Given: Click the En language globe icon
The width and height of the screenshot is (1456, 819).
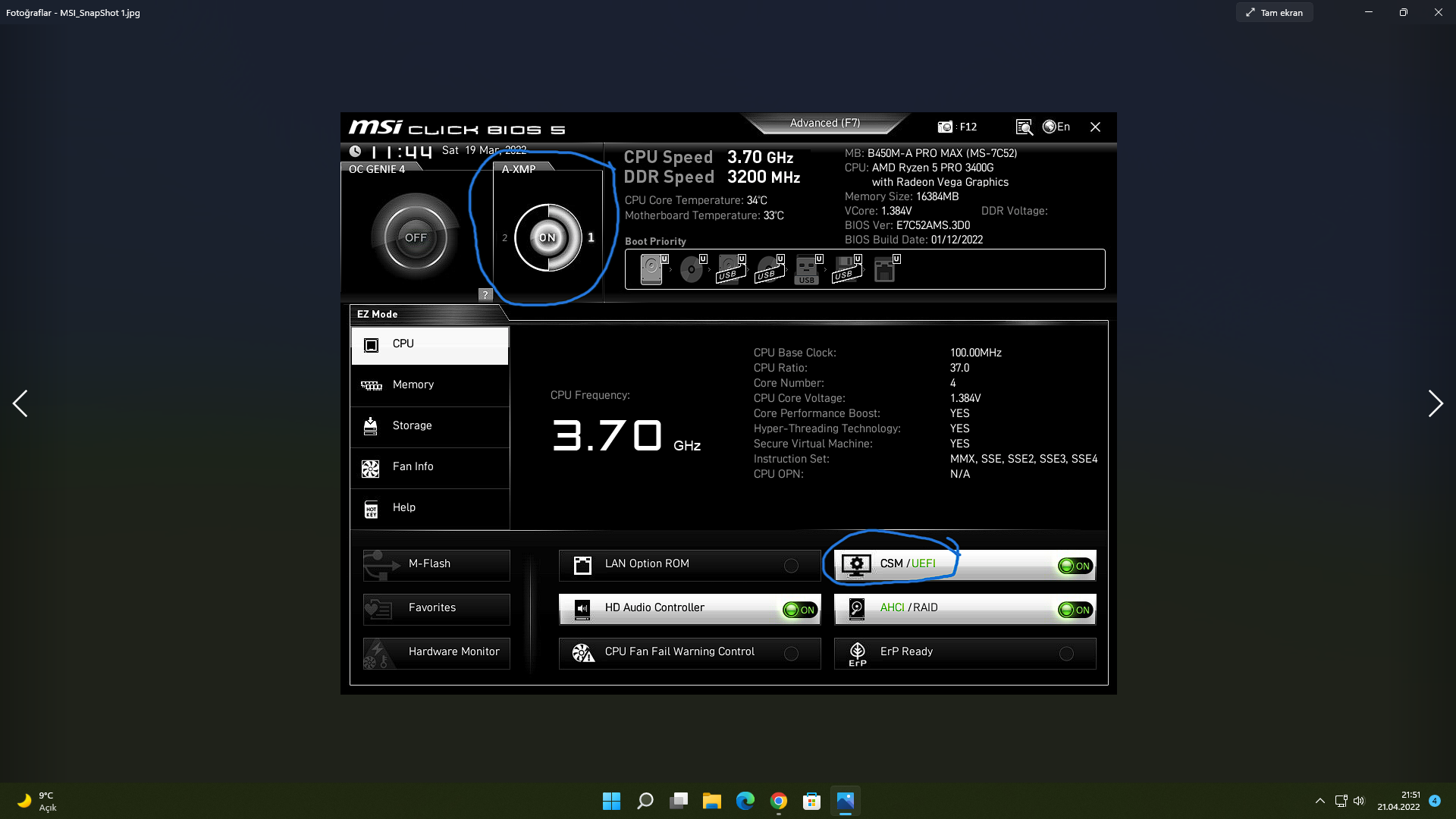Looking at the screenshot, I should pyautogui.click(x=1050, y=127).
